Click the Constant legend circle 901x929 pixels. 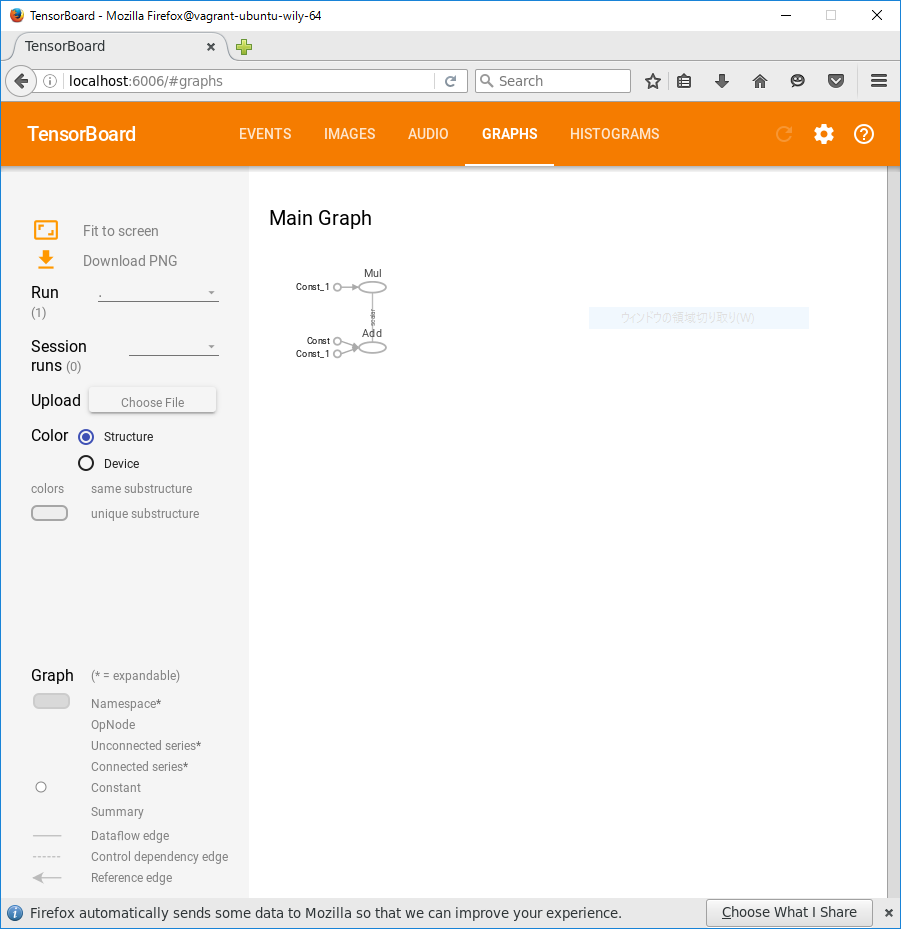pos(41,787)
